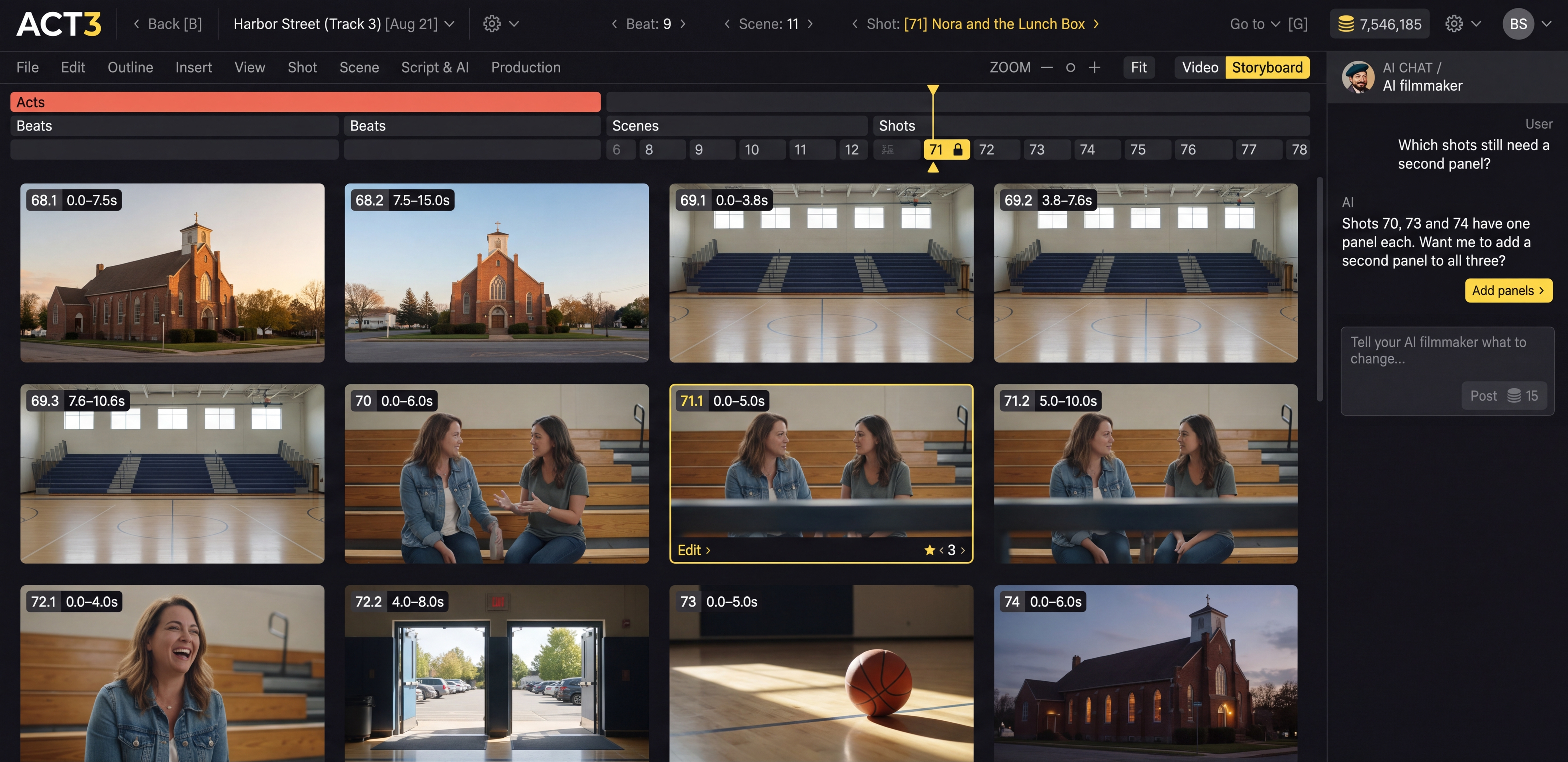Viewport: 1568px width, 762px height.
Task: Click the AI filmmaker chat input field
Action: tap(1447, 371)
